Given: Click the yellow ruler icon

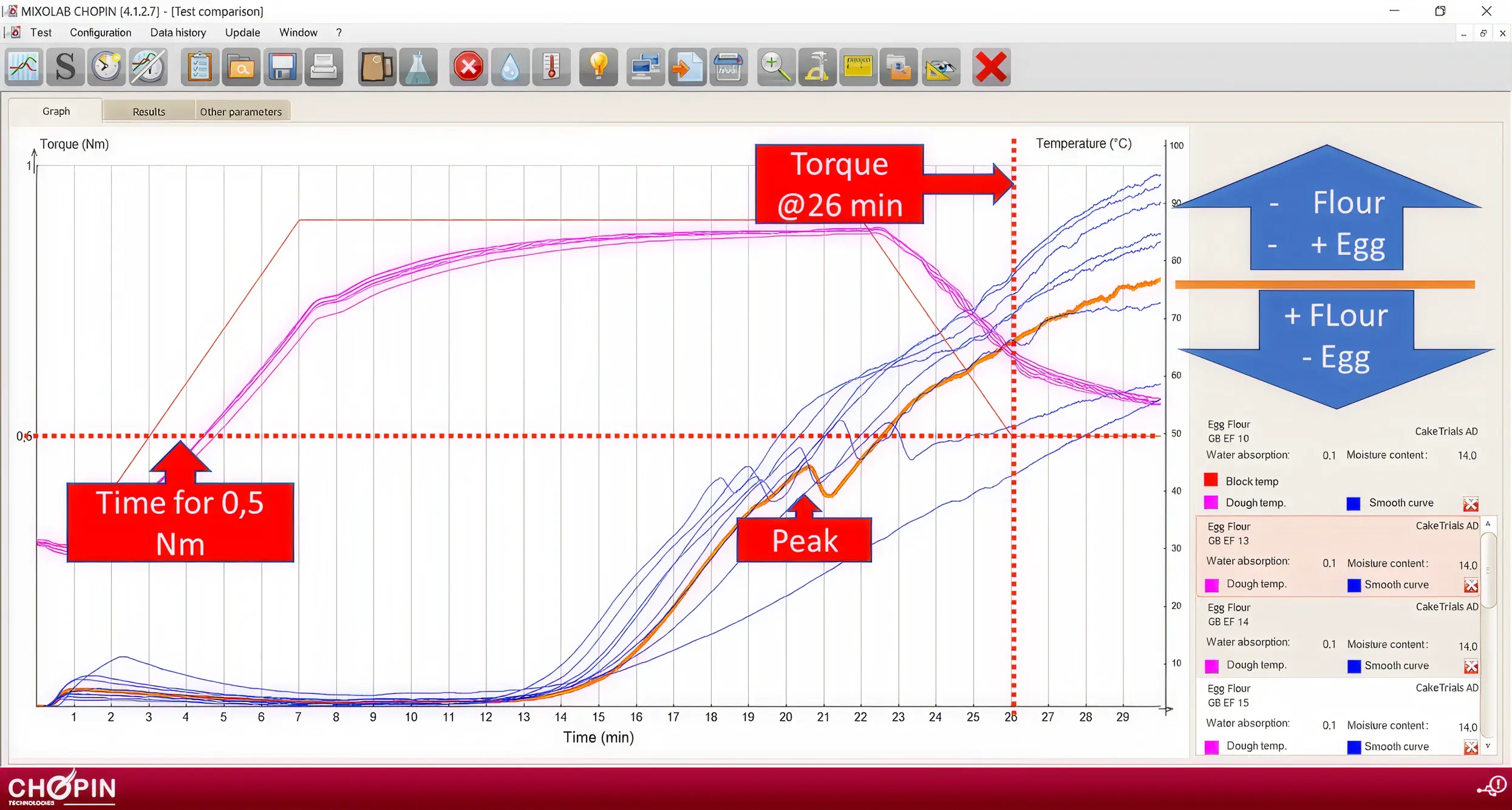Looking at the screenshot, I should coord(859,67).
